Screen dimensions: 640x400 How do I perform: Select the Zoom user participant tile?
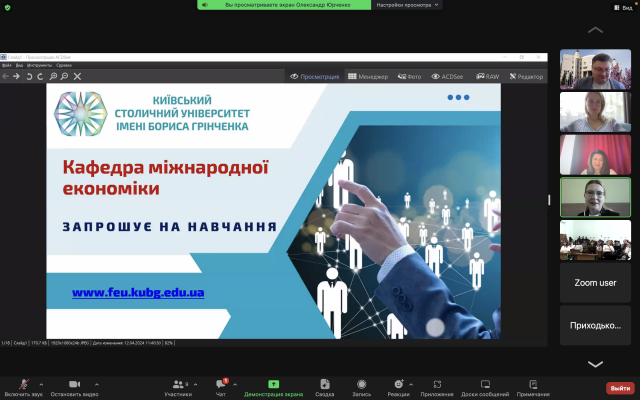click(x=594, y=283)
